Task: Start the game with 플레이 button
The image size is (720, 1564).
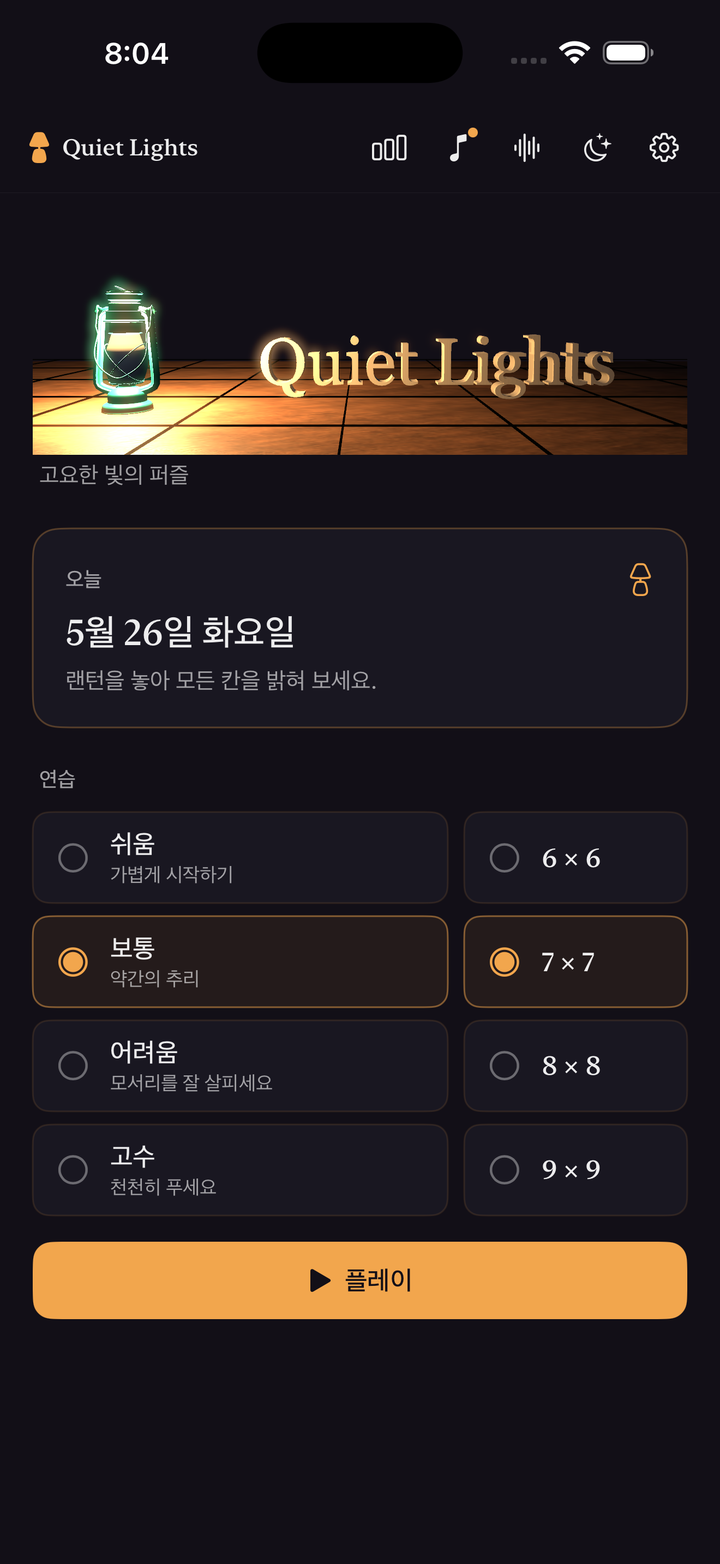Action: point(360,1280)
